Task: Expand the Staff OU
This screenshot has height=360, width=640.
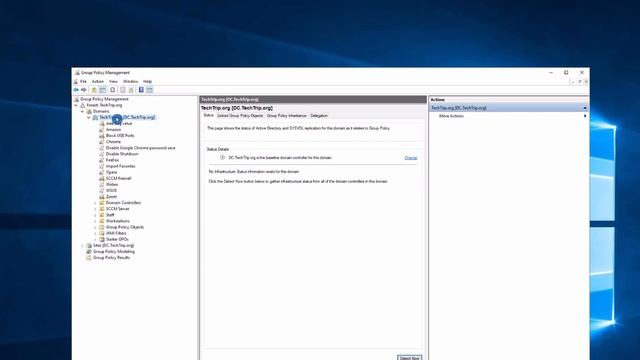Action: point(96,215)
